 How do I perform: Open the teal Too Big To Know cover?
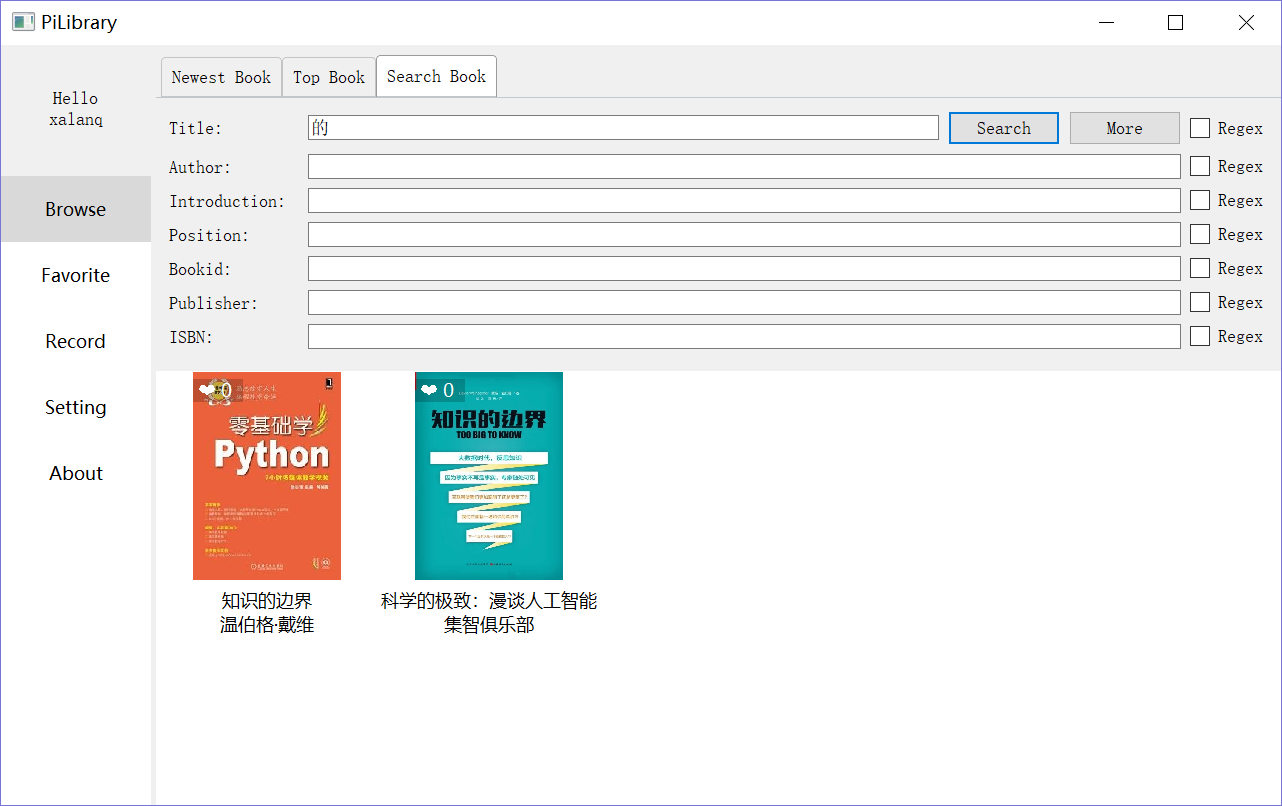[x=489, y=476]
